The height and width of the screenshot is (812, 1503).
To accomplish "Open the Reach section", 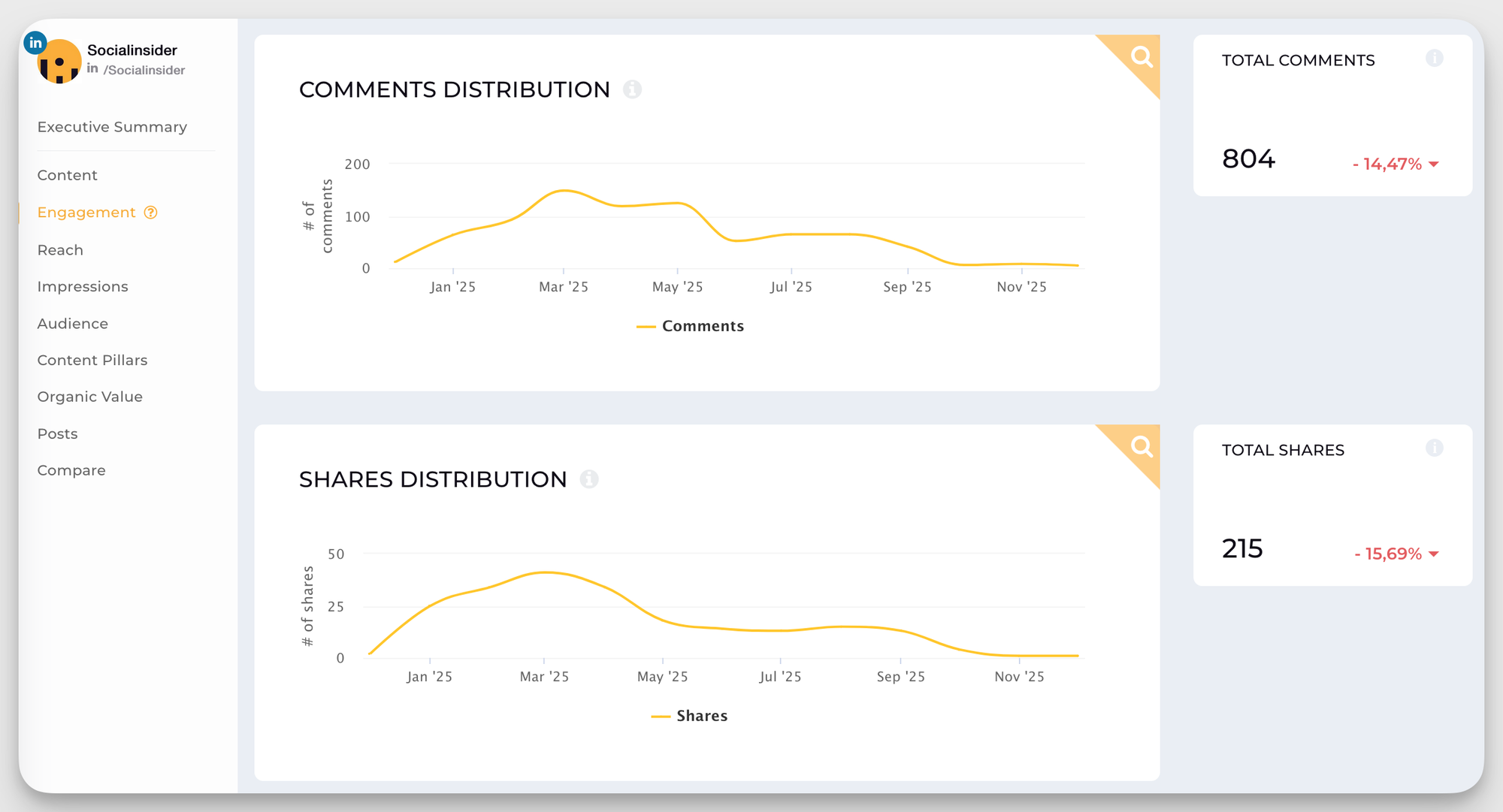I will click(x=60, y=250).
